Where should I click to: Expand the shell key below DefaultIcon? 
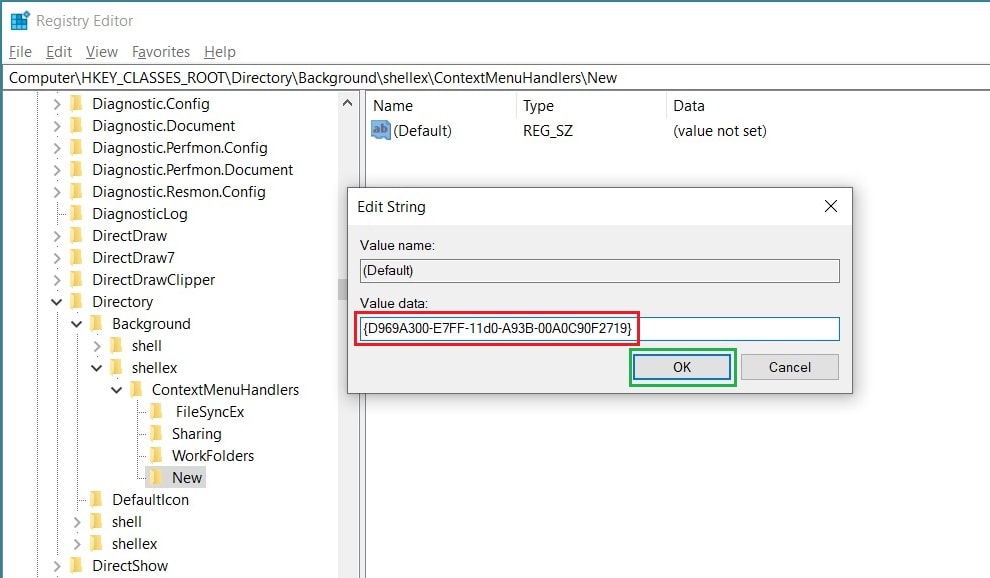click(x=76, y=522)
